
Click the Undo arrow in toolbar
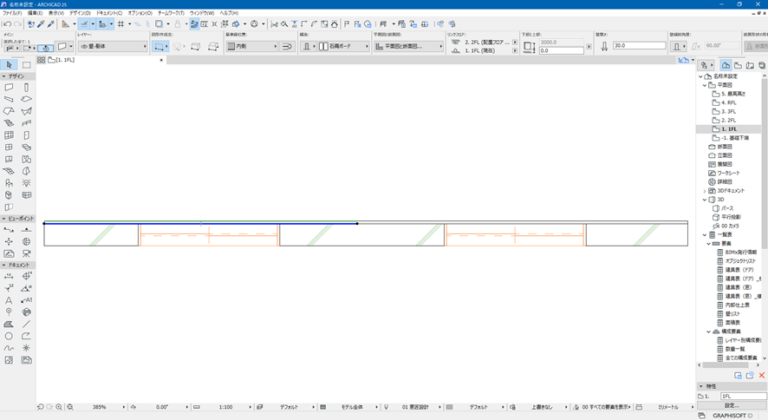(x=7, y=24)
